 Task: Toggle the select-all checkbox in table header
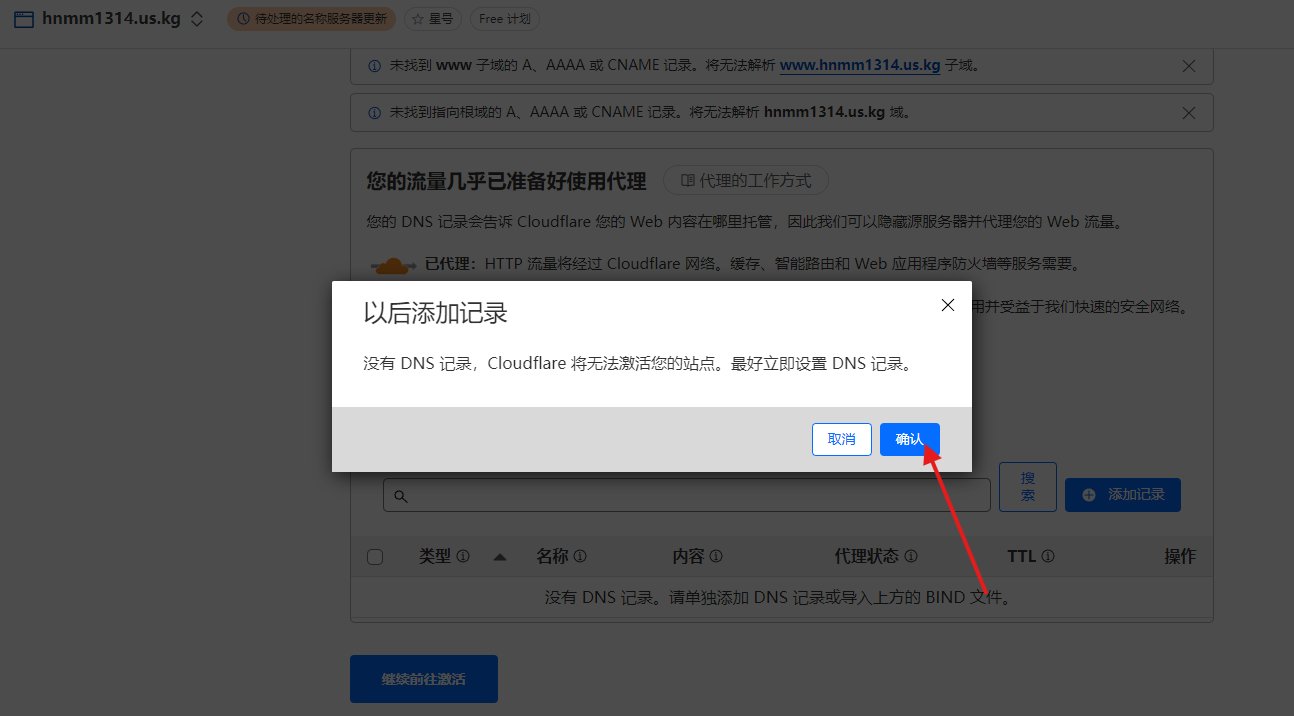[375, 557]
